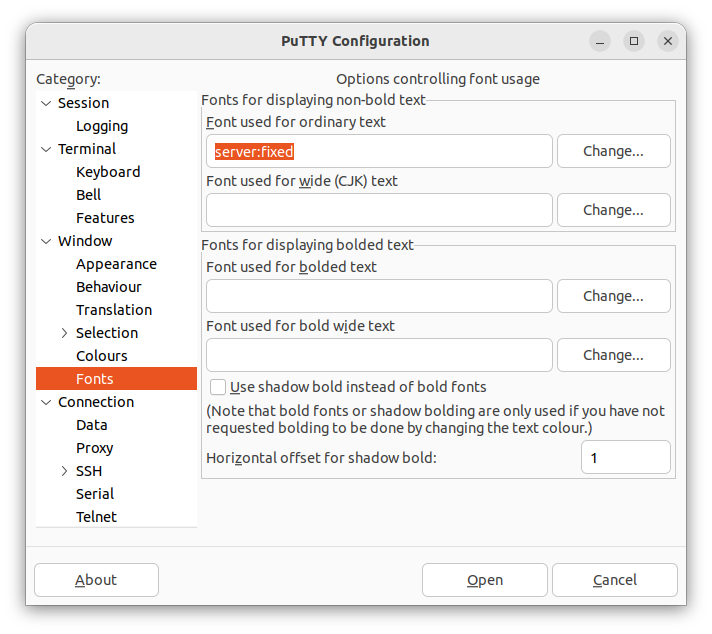This screenshot has width=712, height=634.
Task: Click Change for wide CJK font
Action: click(x=613, y=210)
